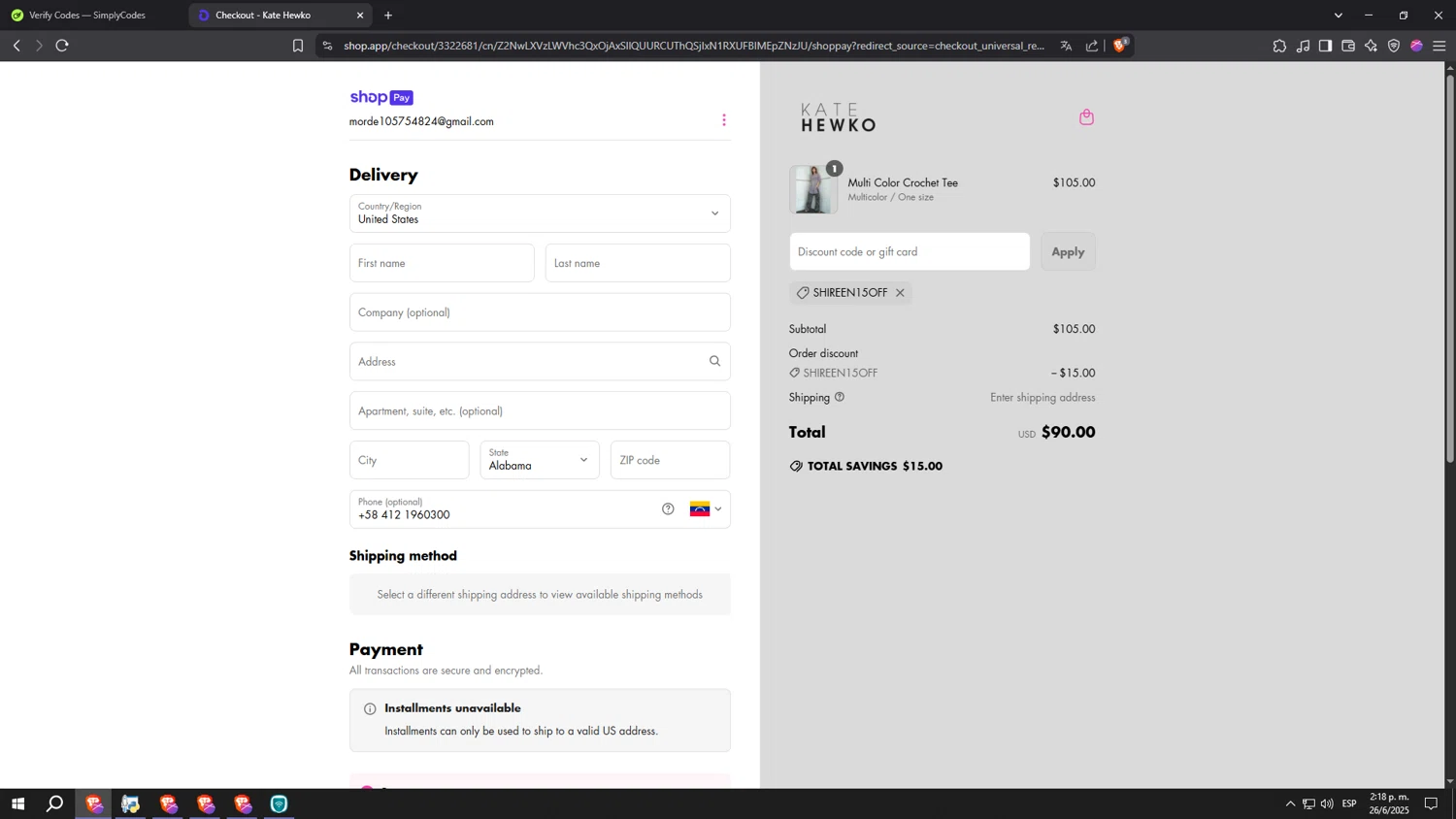Click the translate page icon
Image resolution: width=1456 pixels, height=819 pixels.
(1066, 46)
